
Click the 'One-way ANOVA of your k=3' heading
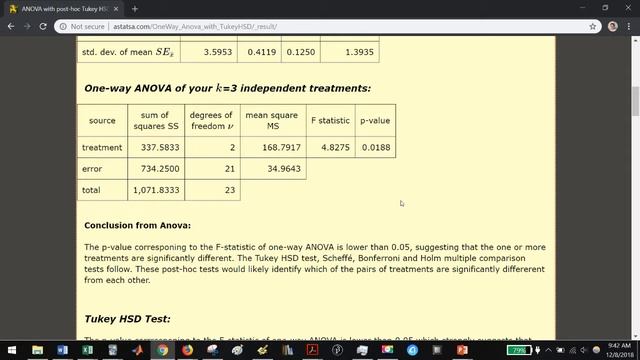(x=227, y=88)
